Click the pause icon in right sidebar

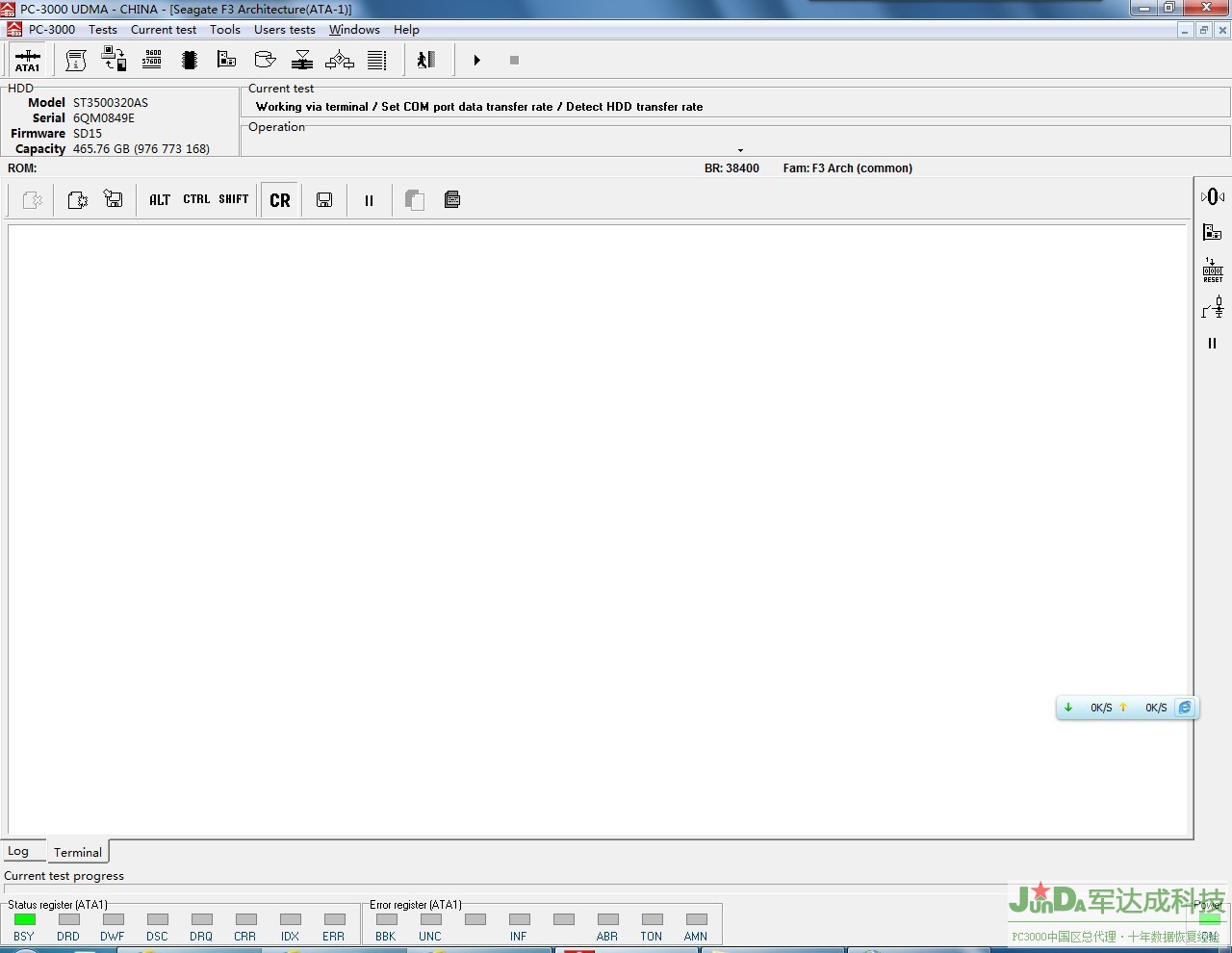tap(1212, 343)
